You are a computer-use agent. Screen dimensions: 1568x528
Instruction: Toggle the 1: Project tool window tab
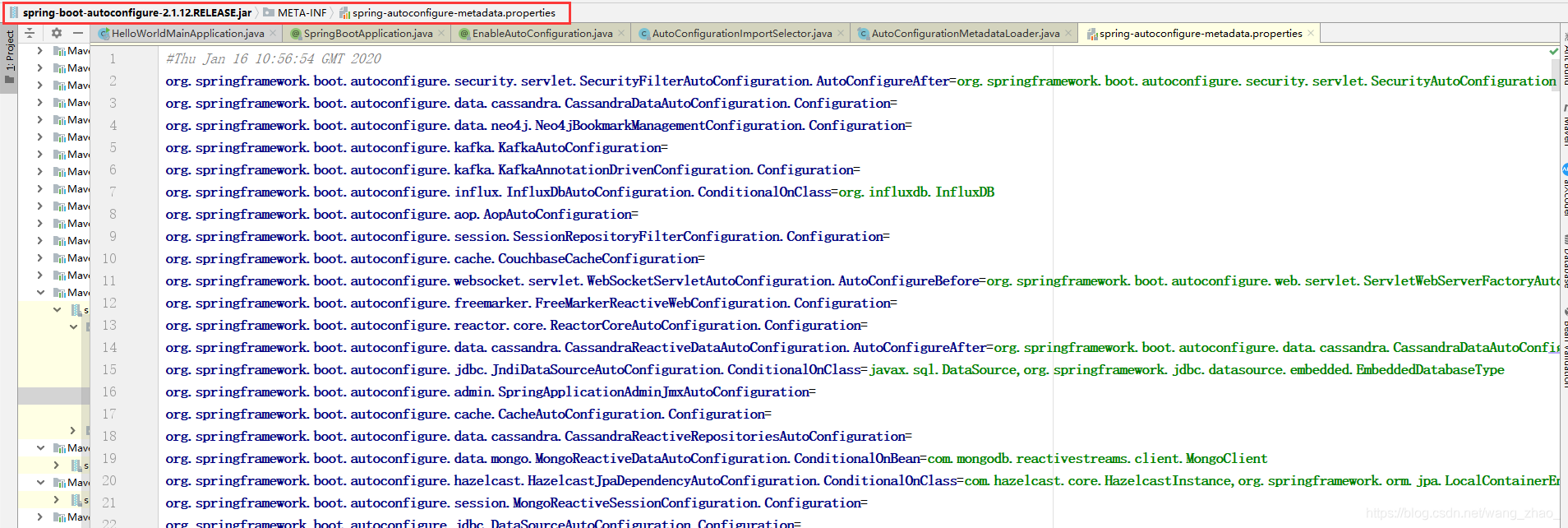(9, 58)
